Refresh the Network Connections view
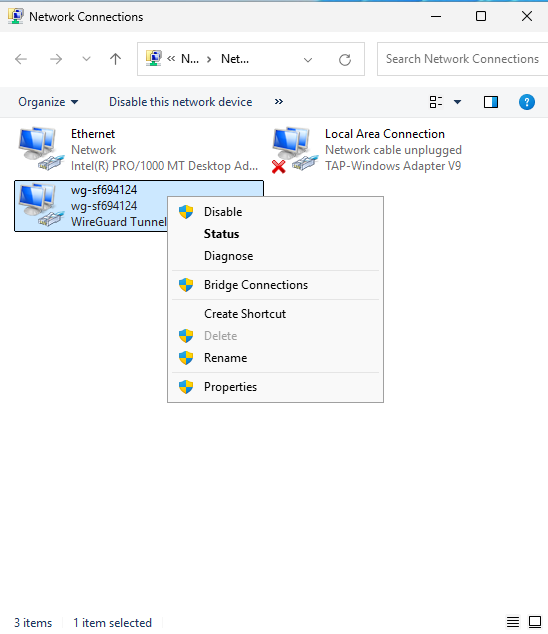The height and width of the screenshot is (634, 548). click(345, 60)
